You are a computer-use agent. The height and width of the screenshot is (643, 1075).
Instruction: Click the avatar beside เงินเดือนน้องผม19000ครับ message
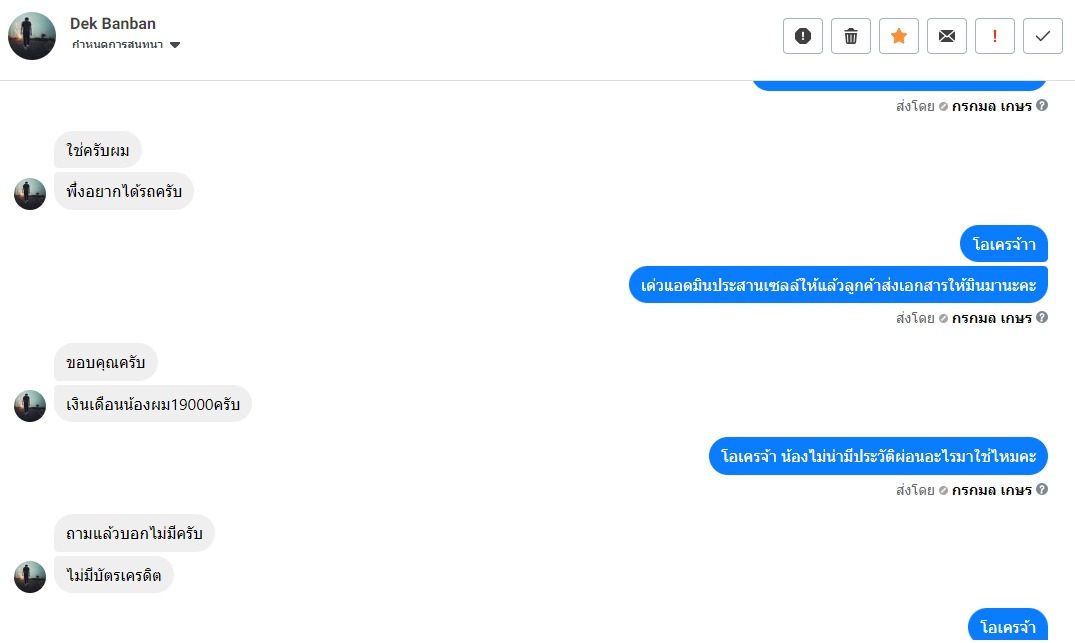click(x=30, y=406)
